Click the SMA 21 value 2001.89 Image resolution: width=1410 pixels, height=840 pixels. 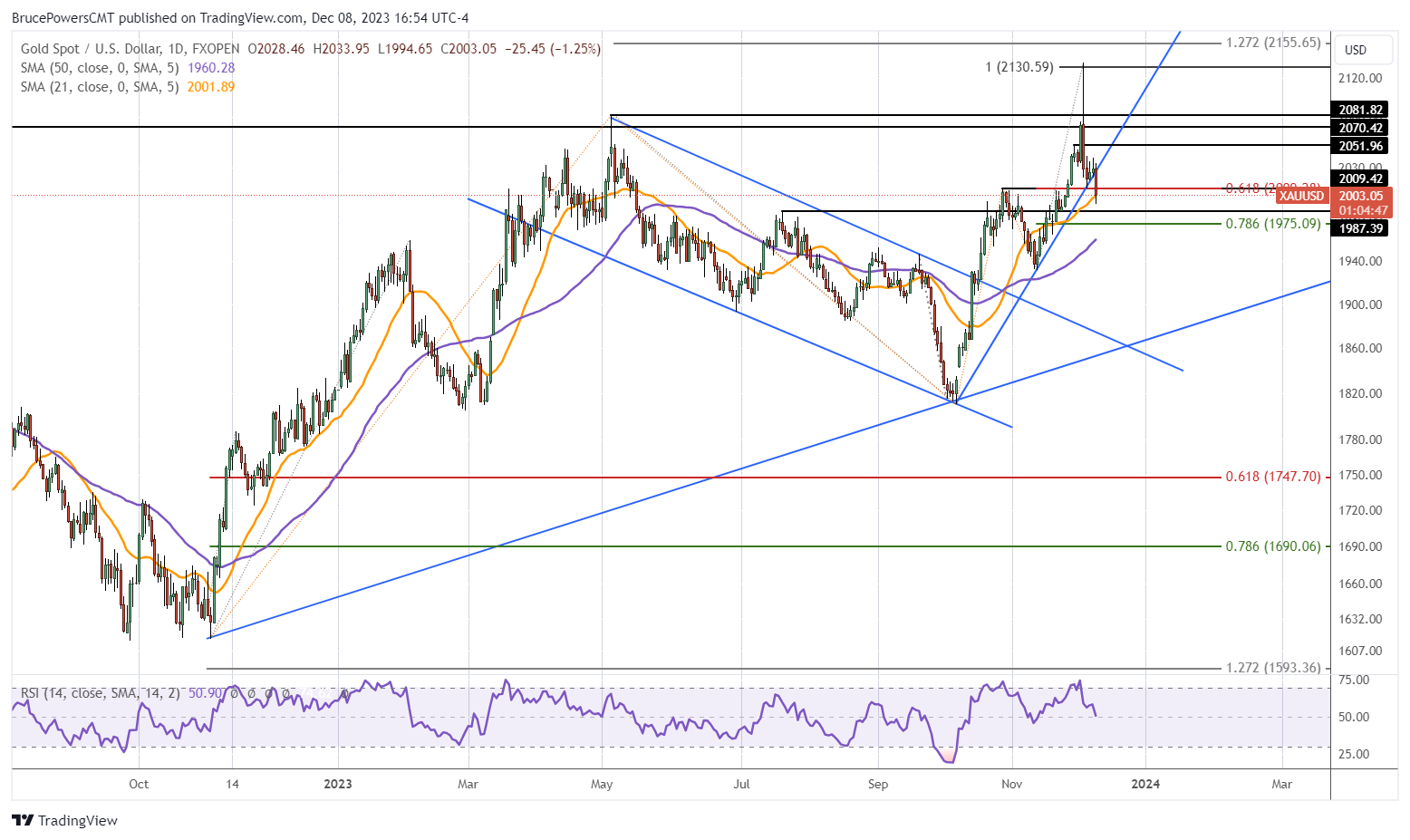[x=211, y=87]
